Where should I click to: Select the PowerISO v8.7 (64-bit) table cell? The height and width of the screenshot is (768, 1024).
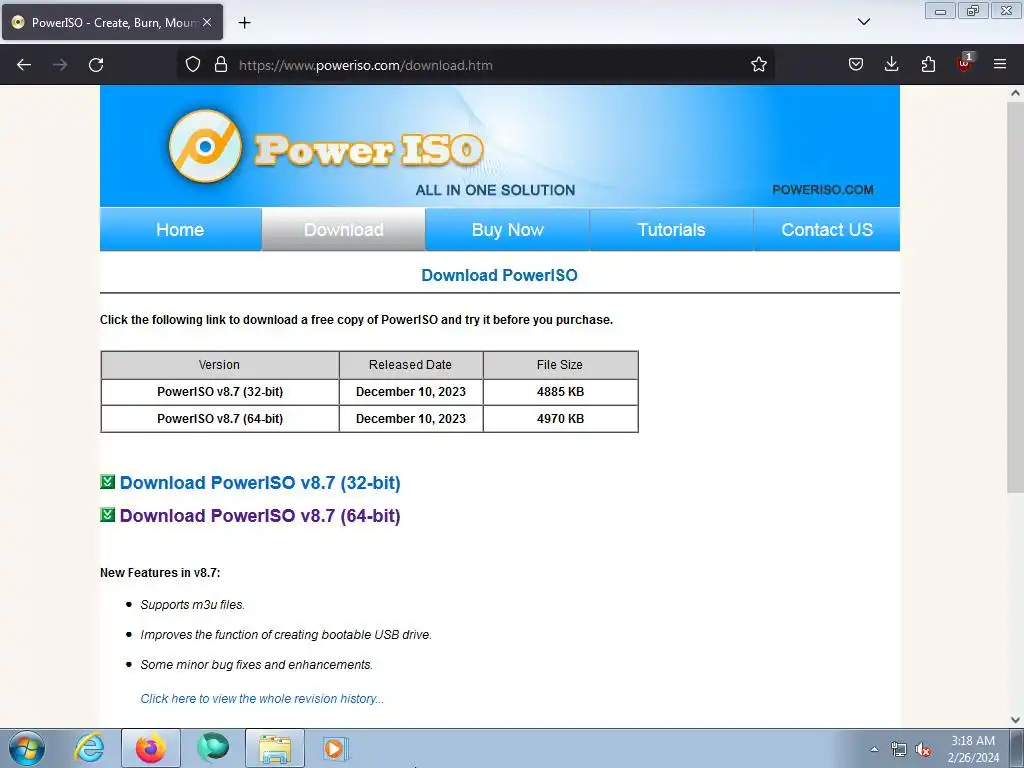(220, 419)
